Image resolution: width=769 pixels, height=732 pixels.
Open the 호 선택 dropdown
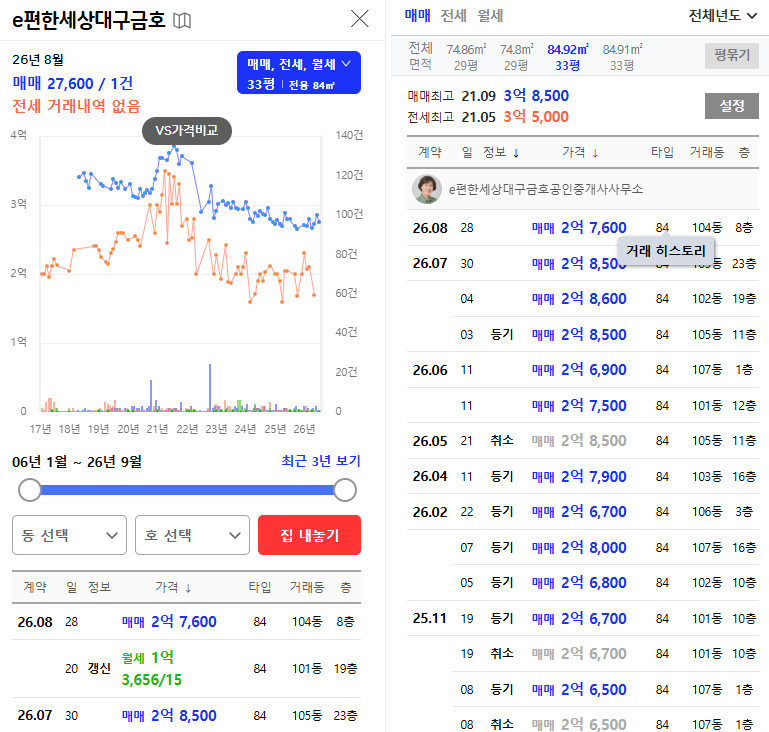(192, 535)
